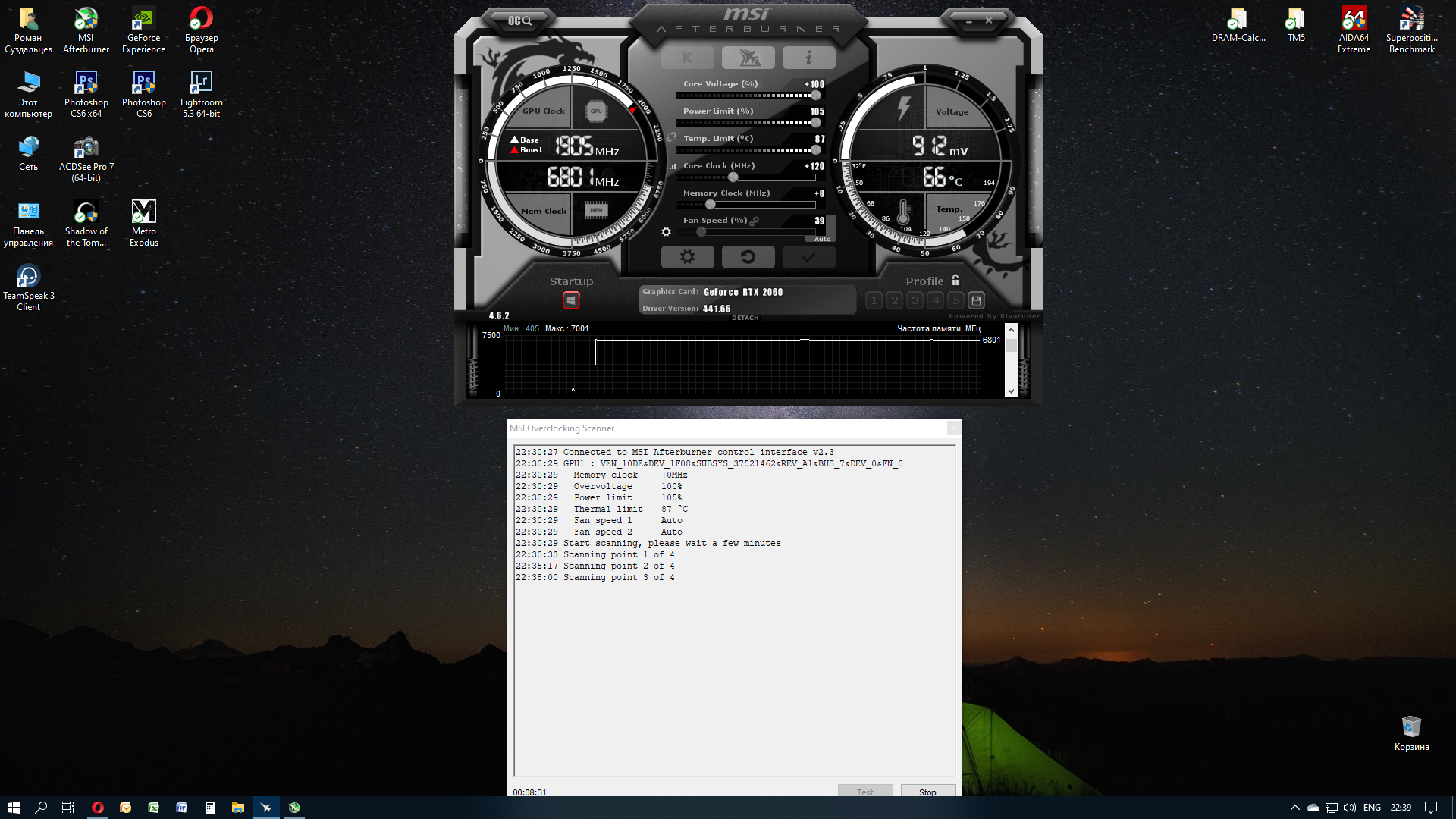The image size is (1456, 819).
Task: Show hidden system tray icons chevron
Action: [1294, 808]
